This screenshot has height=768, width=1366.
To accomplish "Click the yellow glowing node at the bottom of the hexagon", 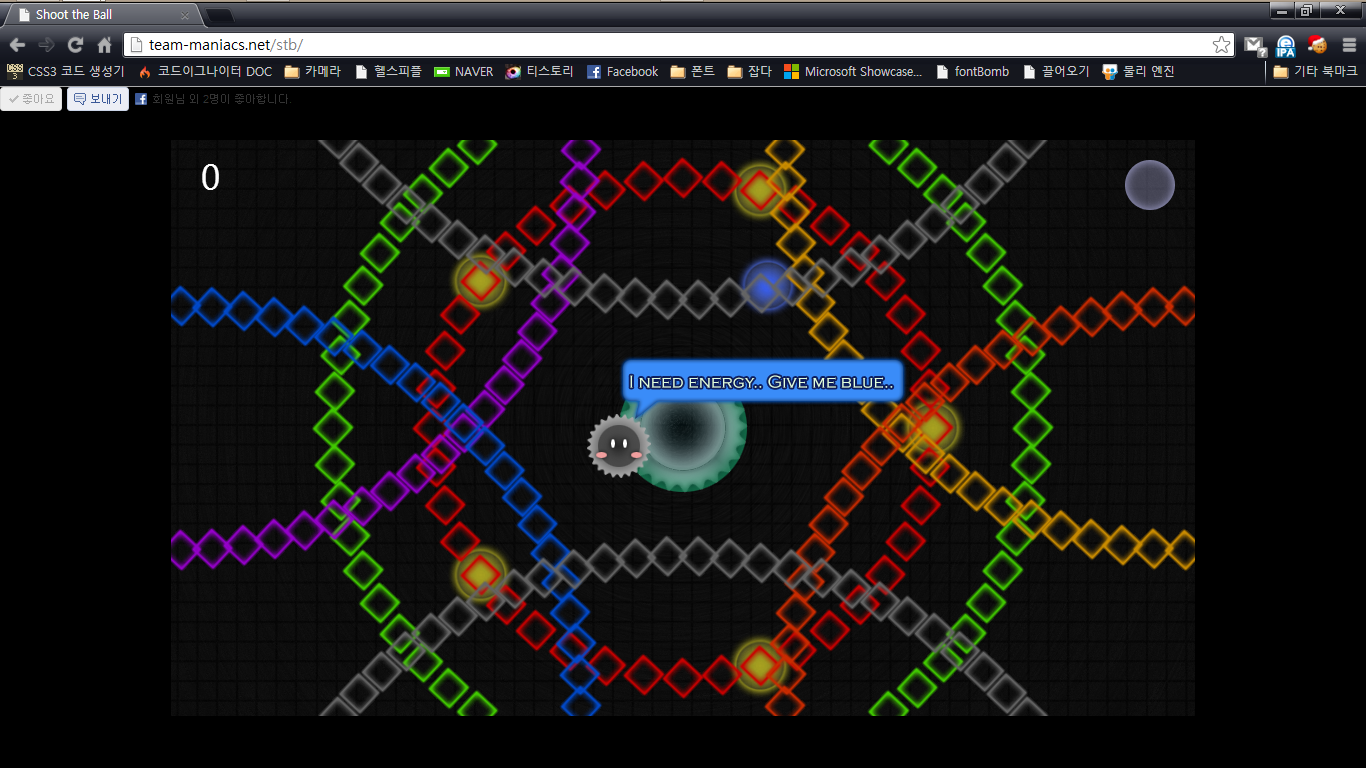I will (x=760, y=665).
